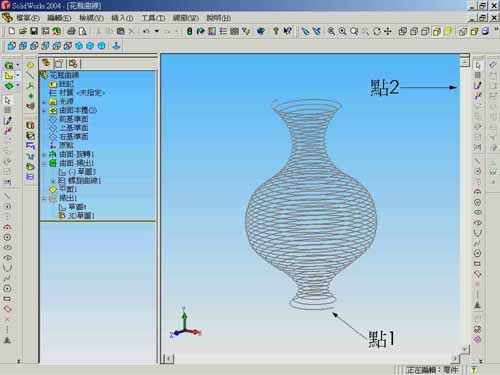The height and width of the screenshot is (375, 500).
Task: Collapse the 曲面-掃出1 tree node
Action: (44, 163)
